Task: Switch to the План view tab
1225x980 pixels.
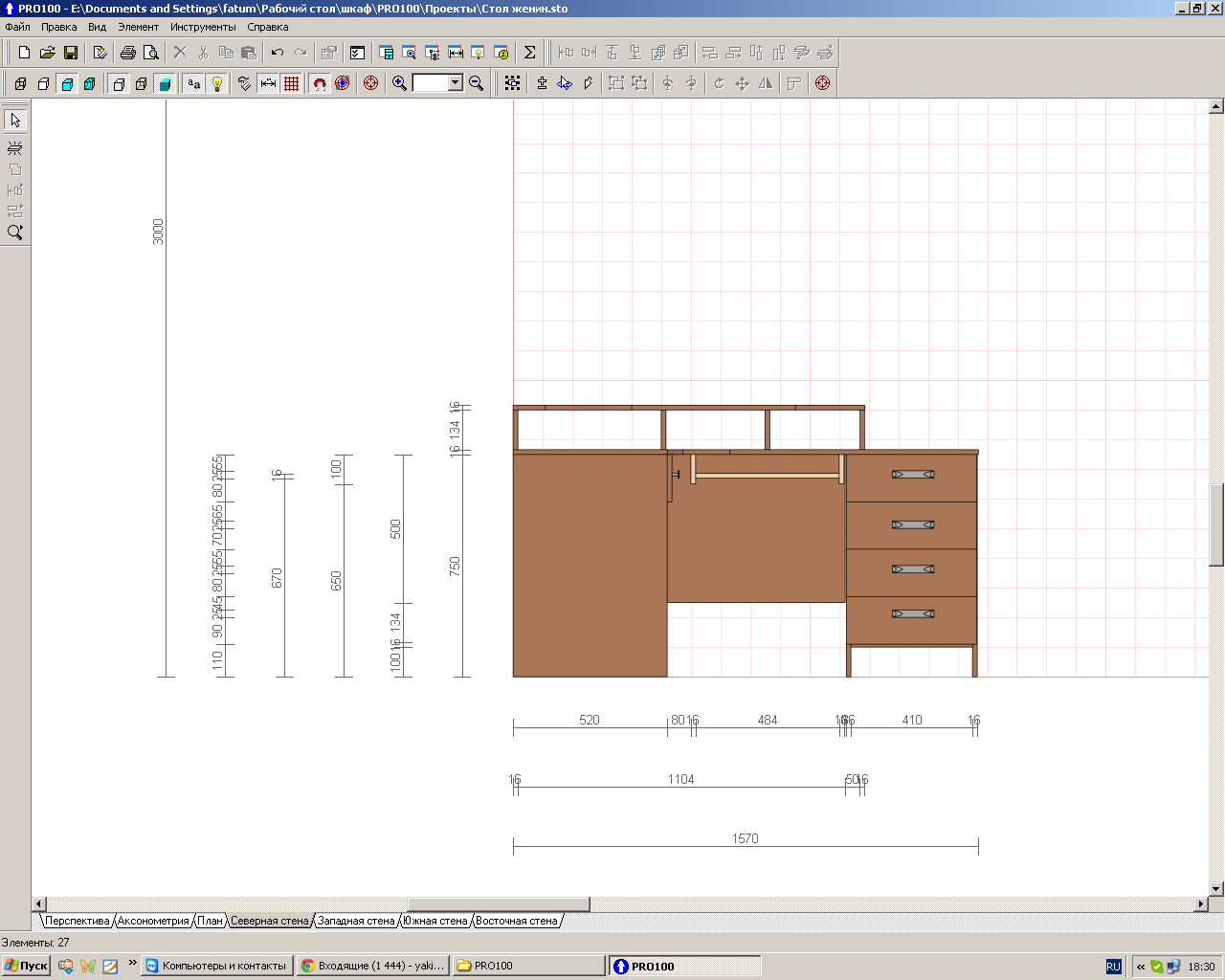Action: click(x=210, y=921)
